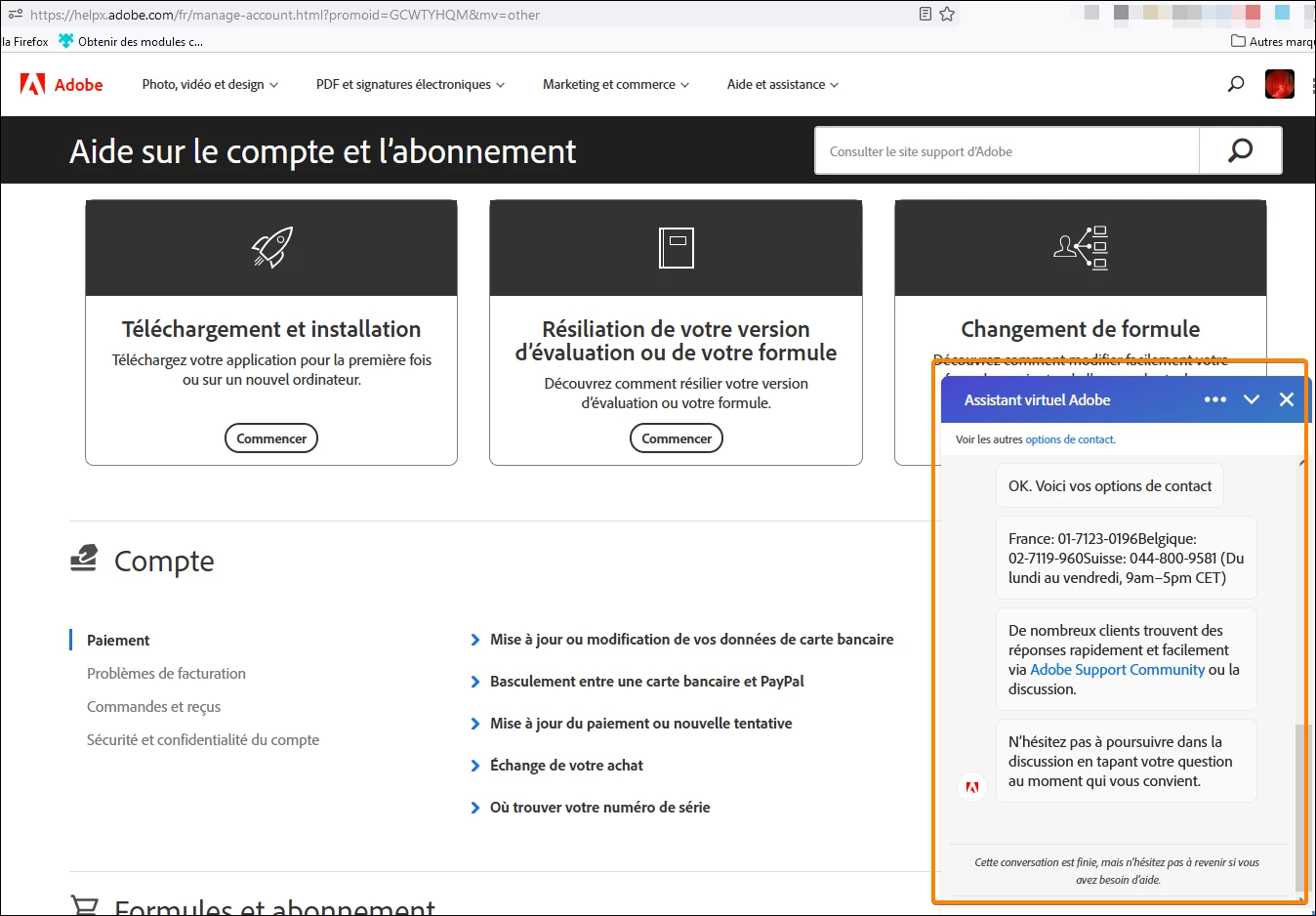This screenshot has height=916, width=1316.
Task: Open carte bancaire data update article
Action: pos(692,640)
